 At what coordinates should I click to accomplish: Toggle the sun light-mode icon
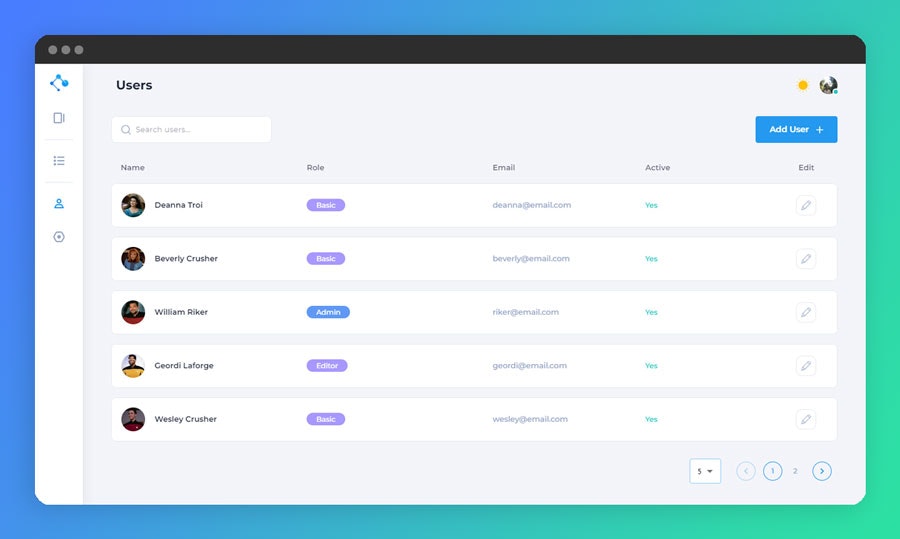point(803,86)
